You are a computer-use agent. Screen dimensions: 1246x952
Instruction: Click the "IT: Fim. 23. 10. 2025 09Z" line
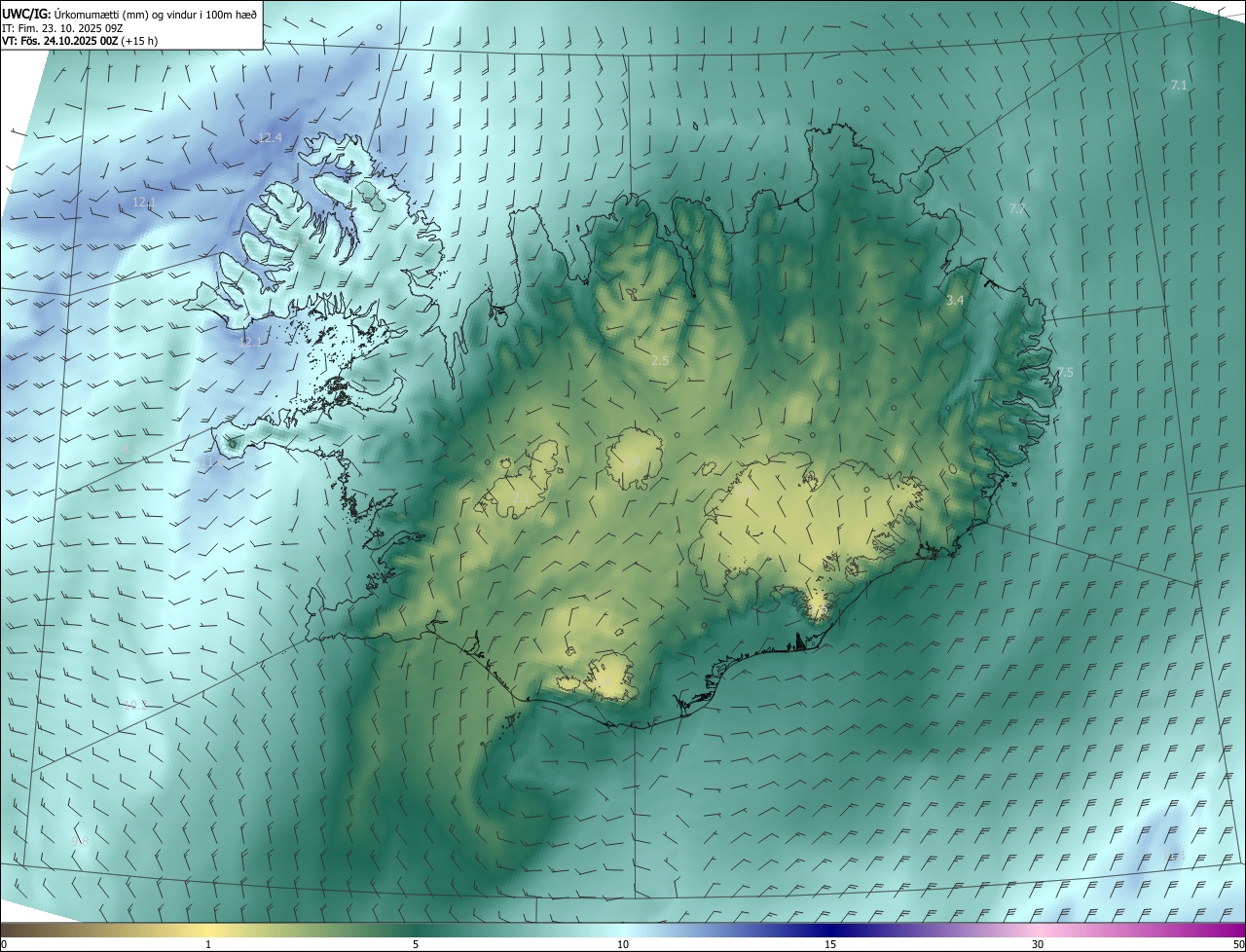click(60, 28)
